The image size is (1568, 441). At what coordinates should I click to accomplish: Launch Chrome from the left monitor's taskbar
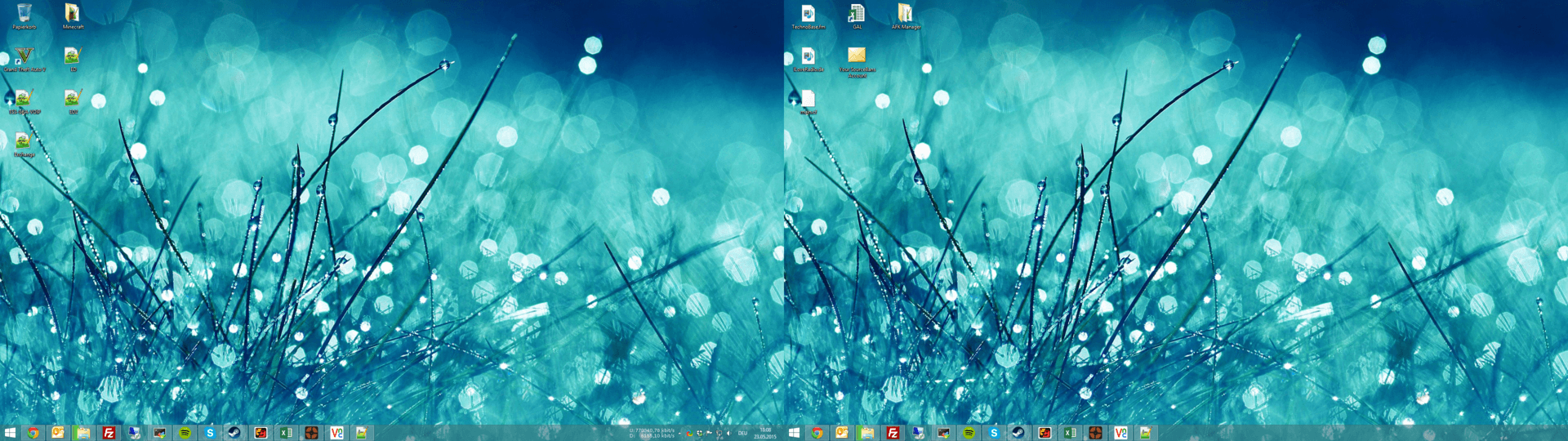(x=33, y=433)
